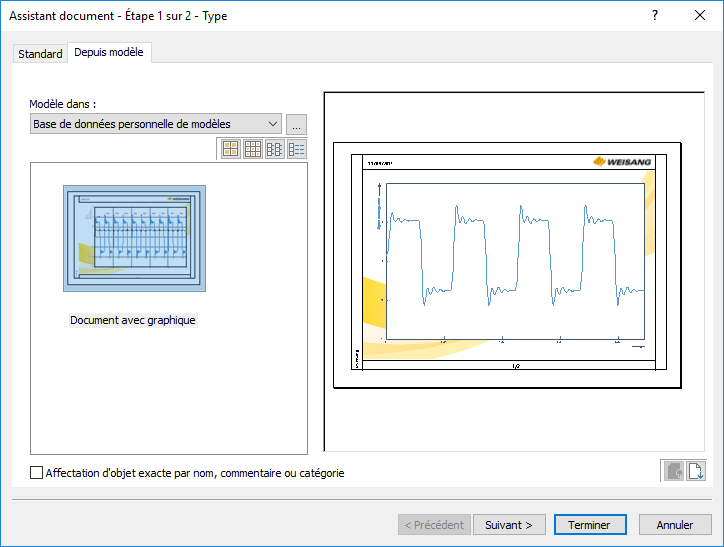Viewport: 724px width, 547px height.
Task: Click the Document avec graphique label
Action: point(133,320)
